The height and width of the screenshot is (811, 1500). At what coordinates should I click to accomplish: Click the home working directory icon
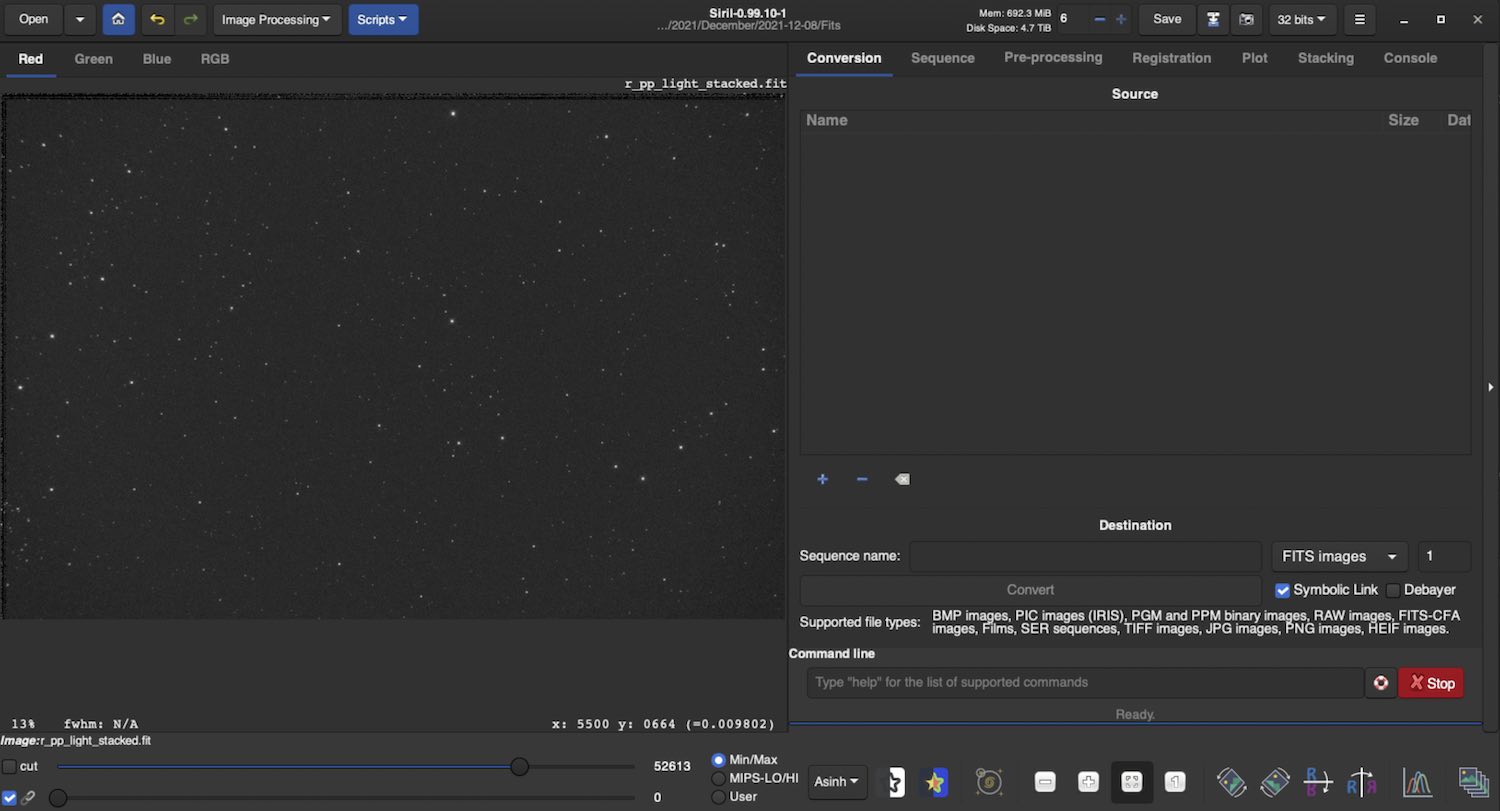118,19
